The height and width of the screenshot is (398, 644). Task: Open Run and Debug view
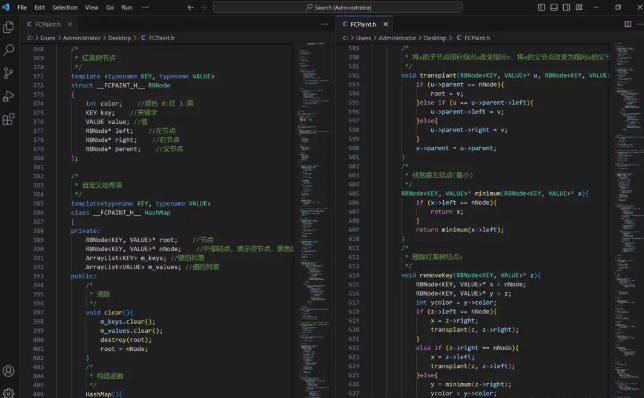point(8,96)
